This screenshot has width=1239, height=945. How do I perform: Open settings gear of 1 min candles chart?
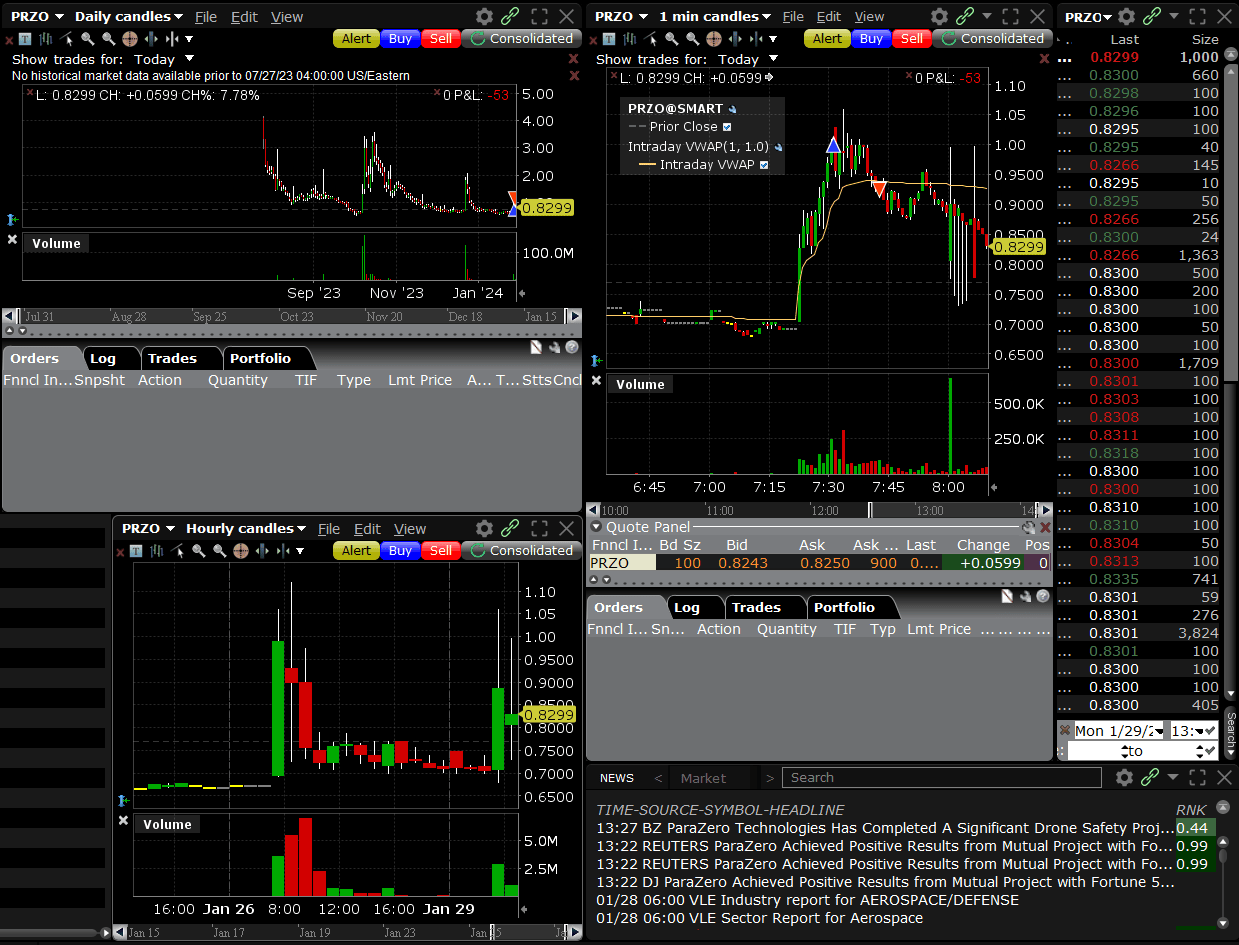(x=939, y=16)
